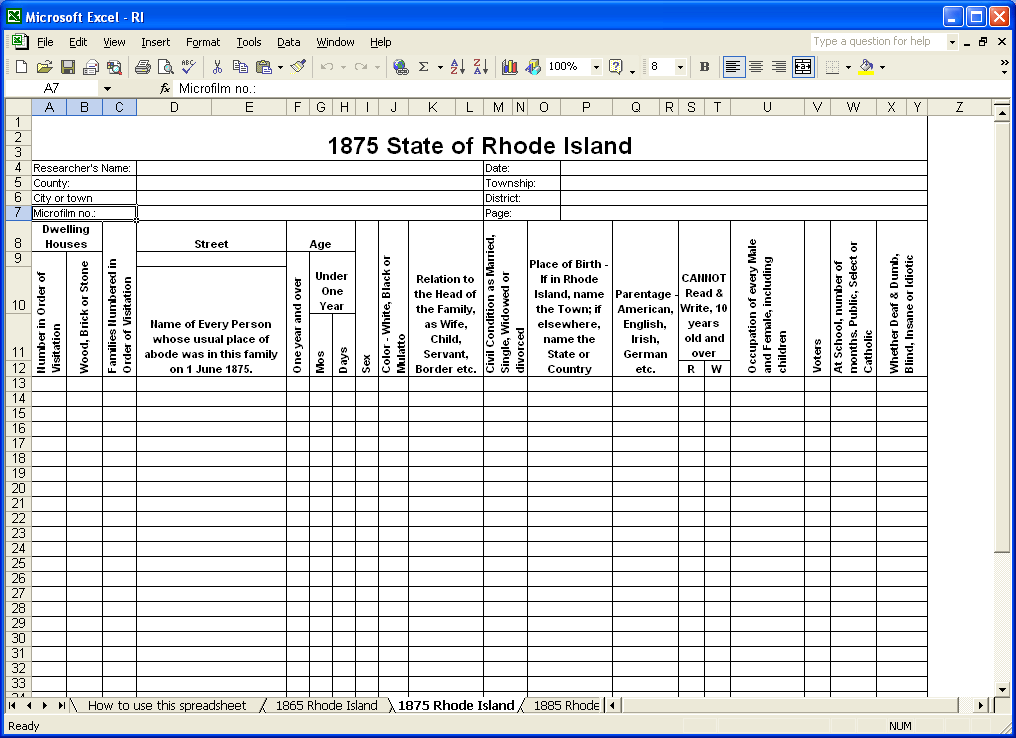This screenshot has height=738, width=1016.
Task: Click the Type a question for help box
Action: (x=878, y=41)
